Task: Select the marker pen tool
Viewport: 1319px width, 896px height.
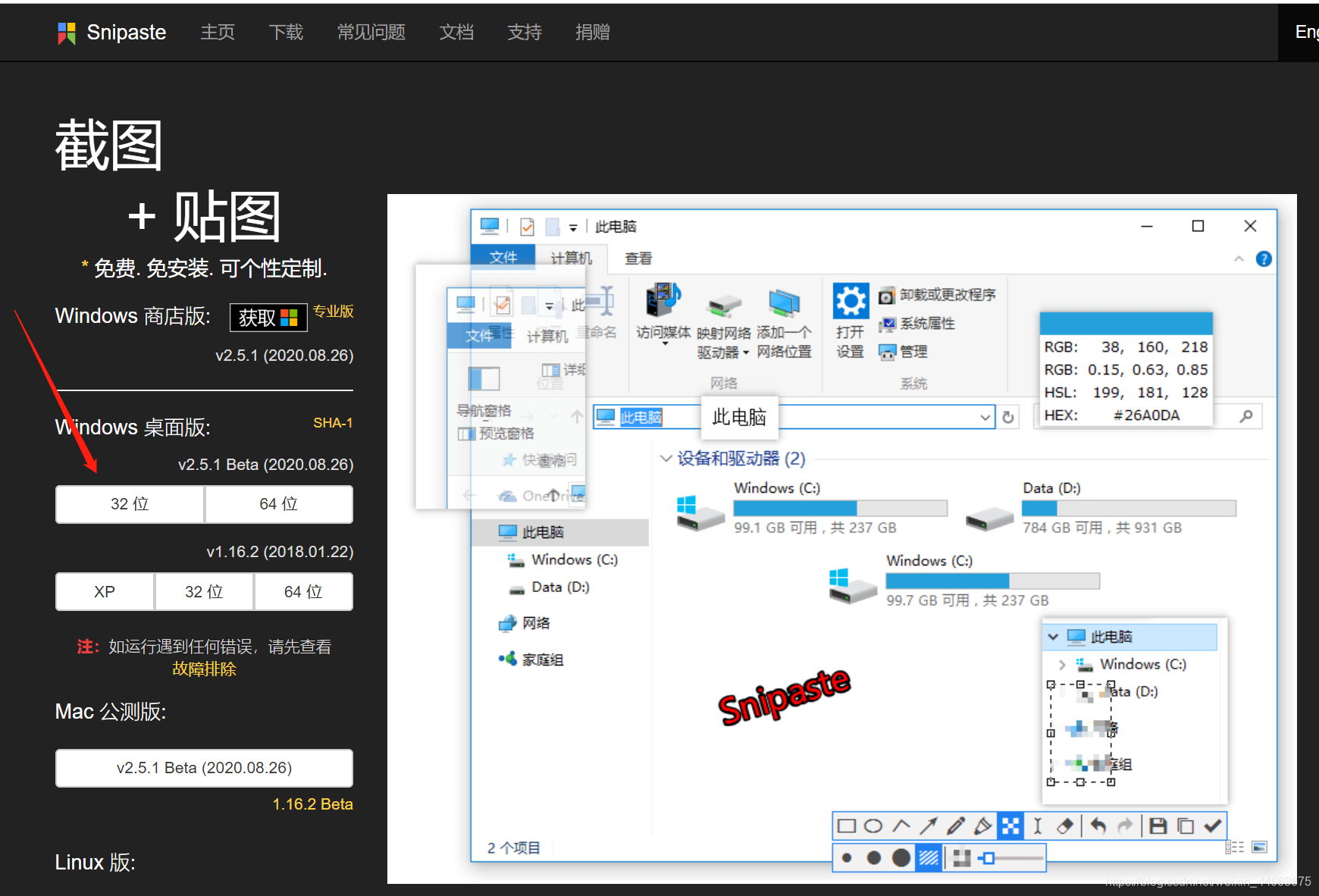Action: click(x=983, y=826)
